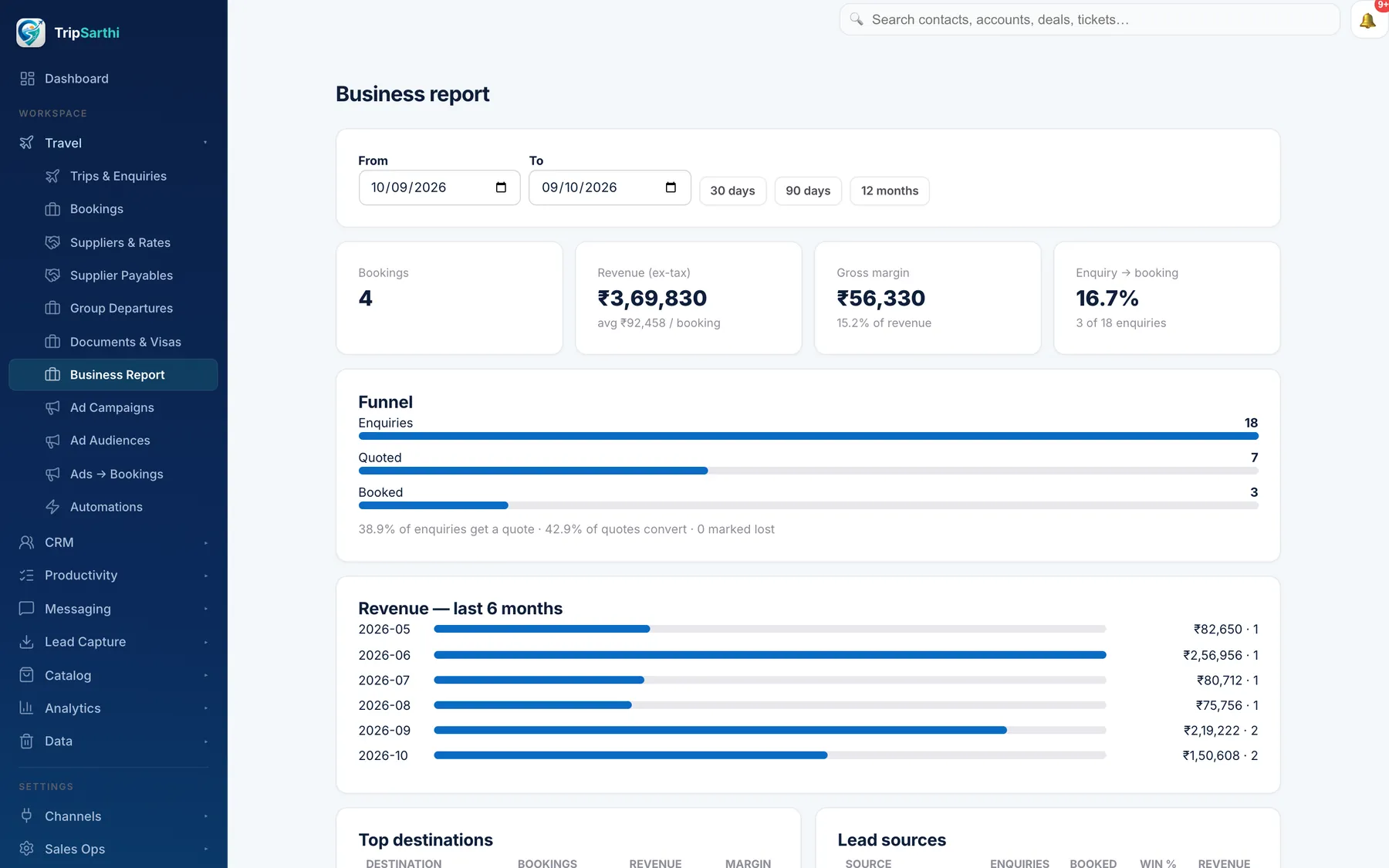This screenshot has width=1389, height=868.
Task: Collapse the Travel section chevron
Action: click(x=206, y=143)
